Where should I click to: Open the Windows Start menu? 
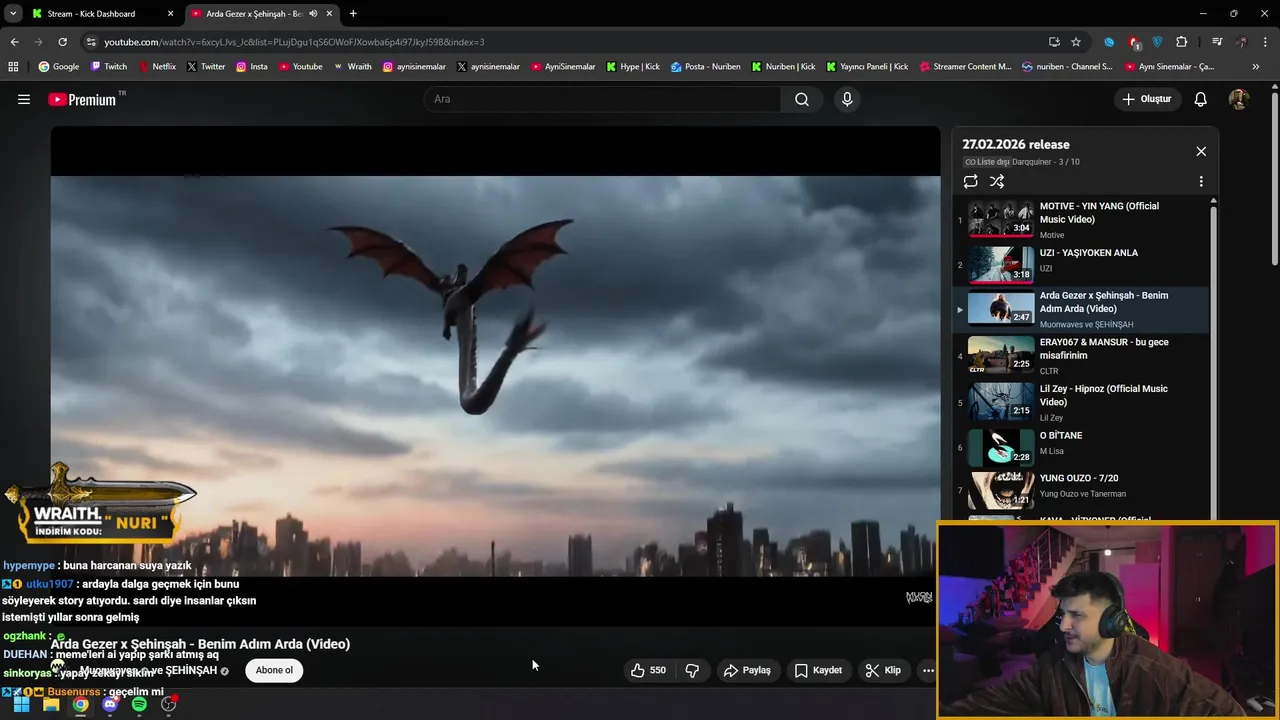pos(21,704)
